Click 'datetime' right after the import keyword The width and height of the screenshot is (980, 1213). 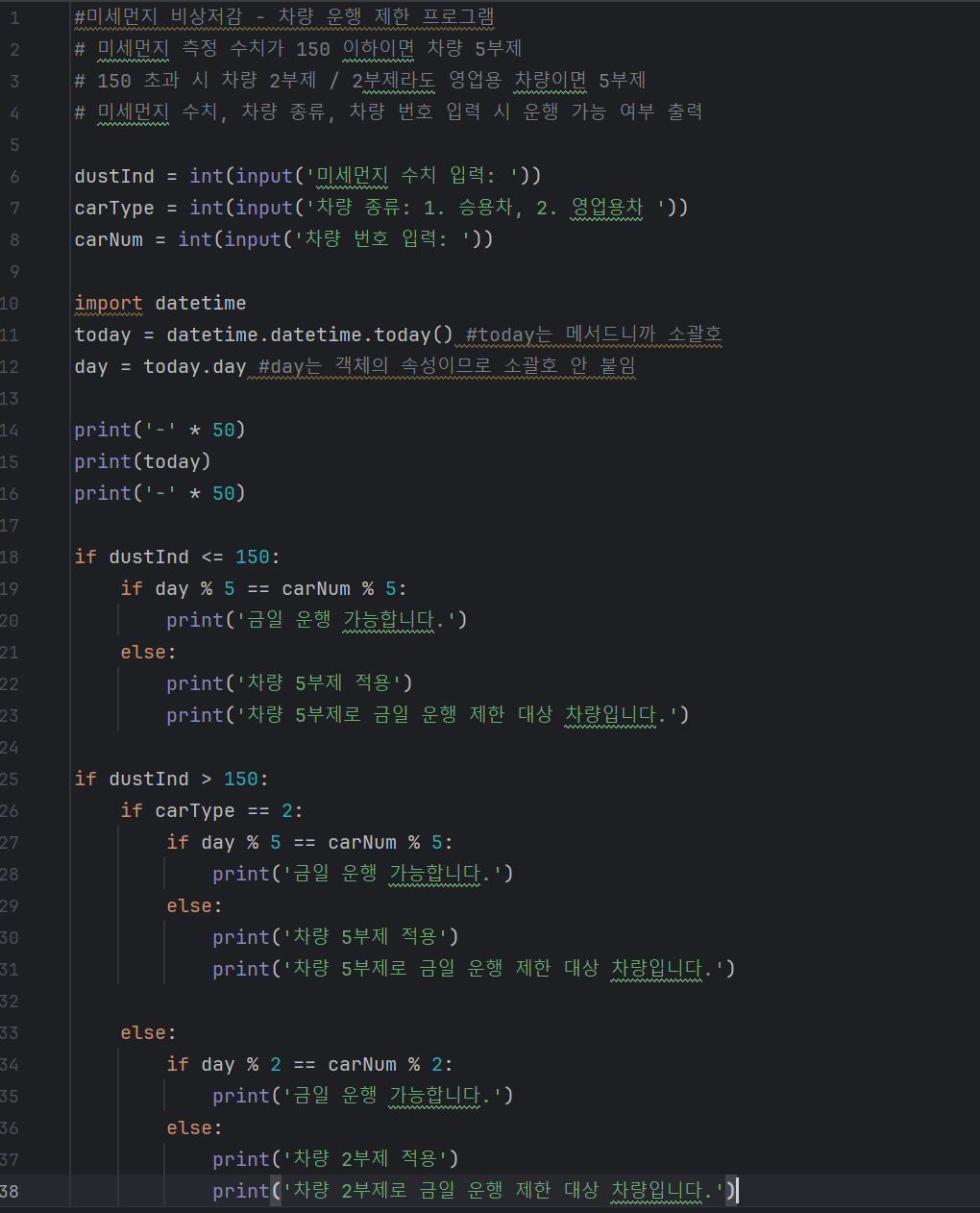click(201, 303)
